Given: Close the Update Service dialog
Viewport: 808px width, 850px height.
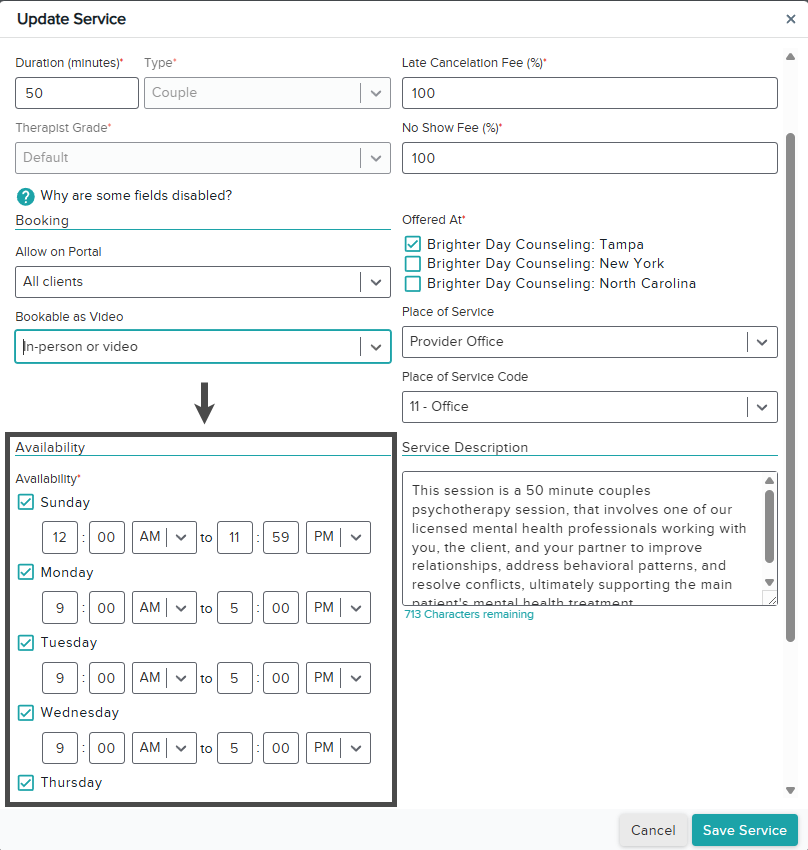Looking at the screenshot, I should pyautogui.click(x=791, y=19).
